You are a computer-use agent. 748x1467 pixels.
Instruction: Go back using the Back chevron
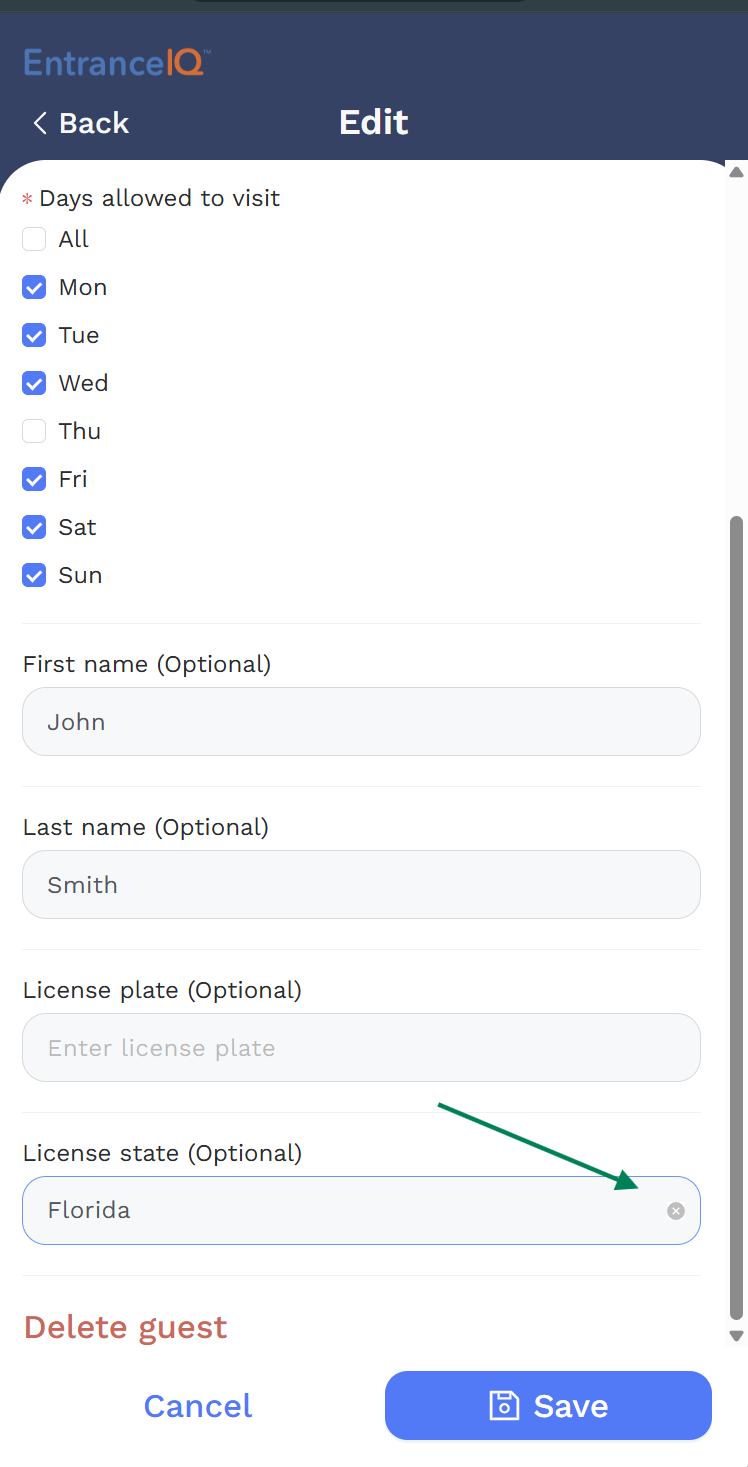click(x=40, y=123)
